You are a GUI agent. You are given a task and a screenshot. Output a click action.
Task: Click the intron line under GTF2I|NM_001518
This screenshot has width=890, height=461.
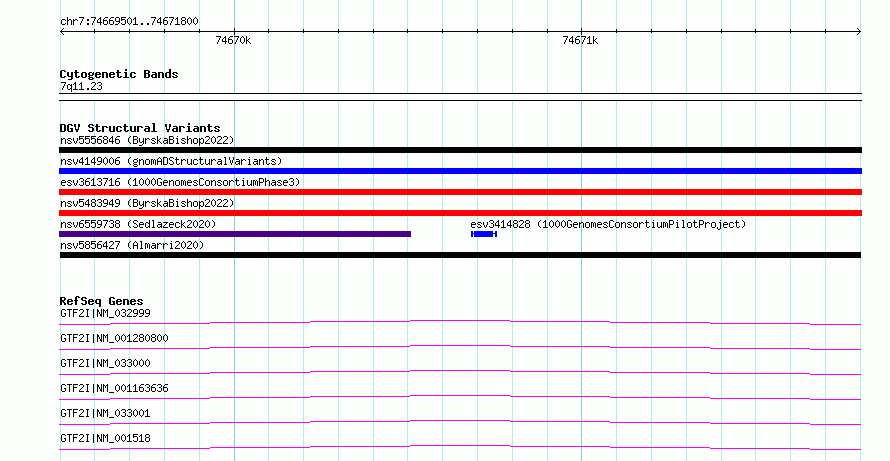click(460, 447)
